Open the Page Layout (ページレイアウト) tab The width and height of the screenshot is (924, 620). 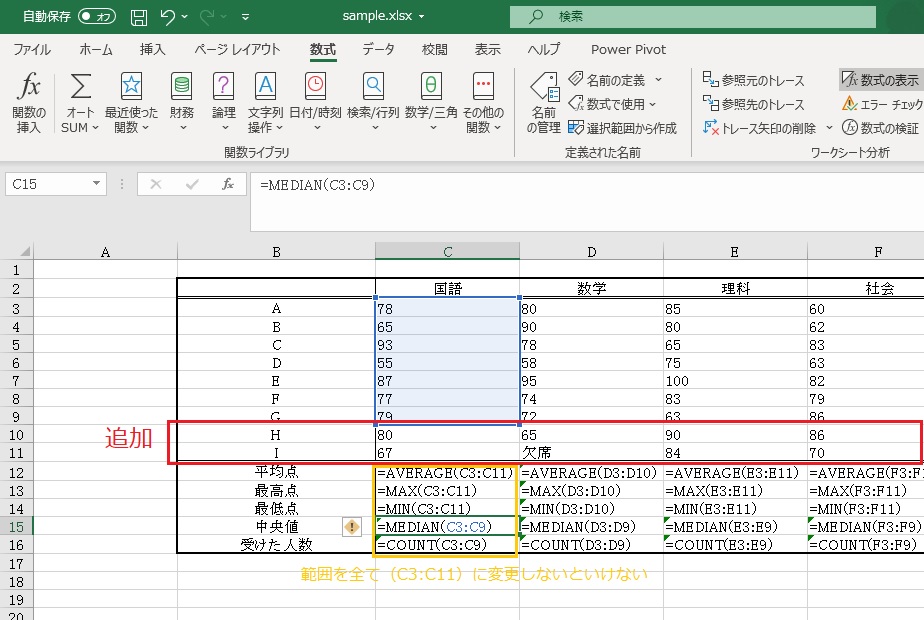point(237,49)
